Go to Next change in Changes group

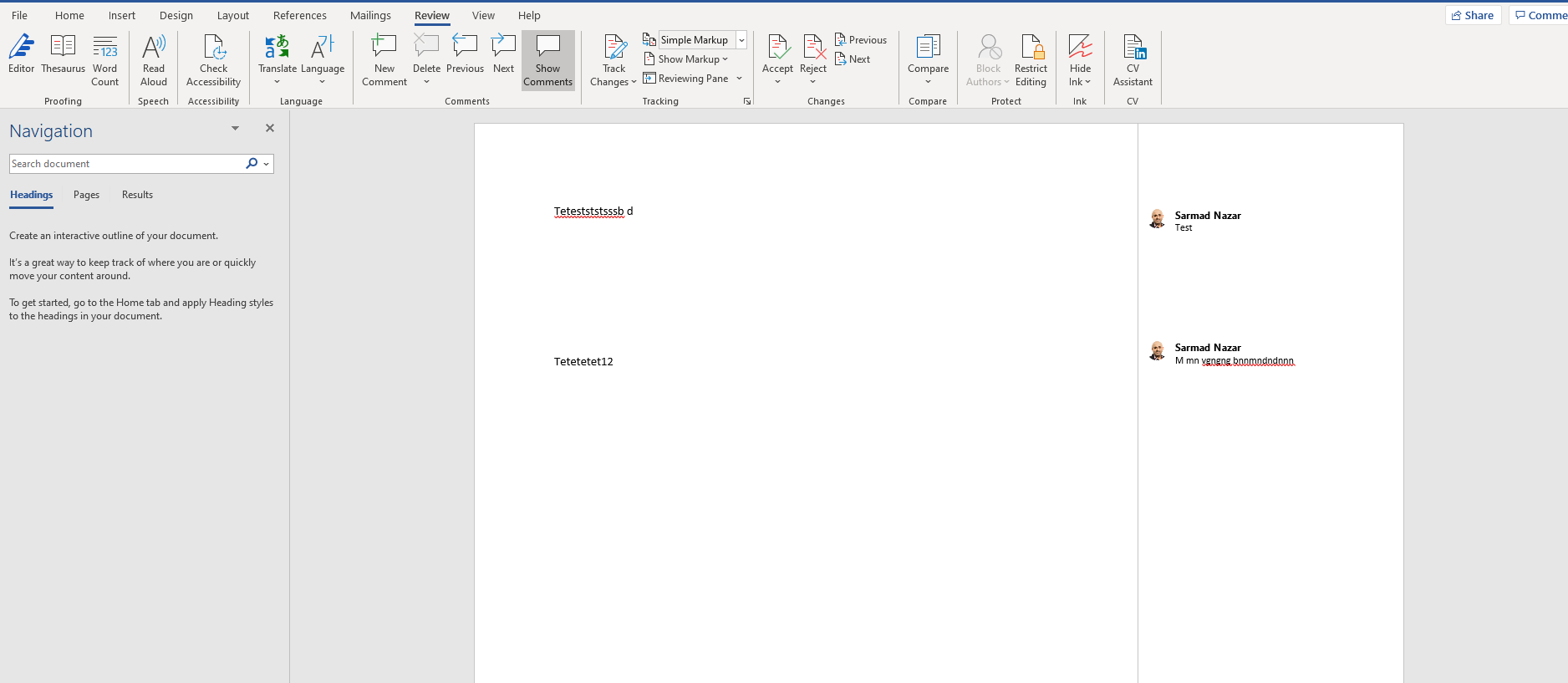[853, 59]
